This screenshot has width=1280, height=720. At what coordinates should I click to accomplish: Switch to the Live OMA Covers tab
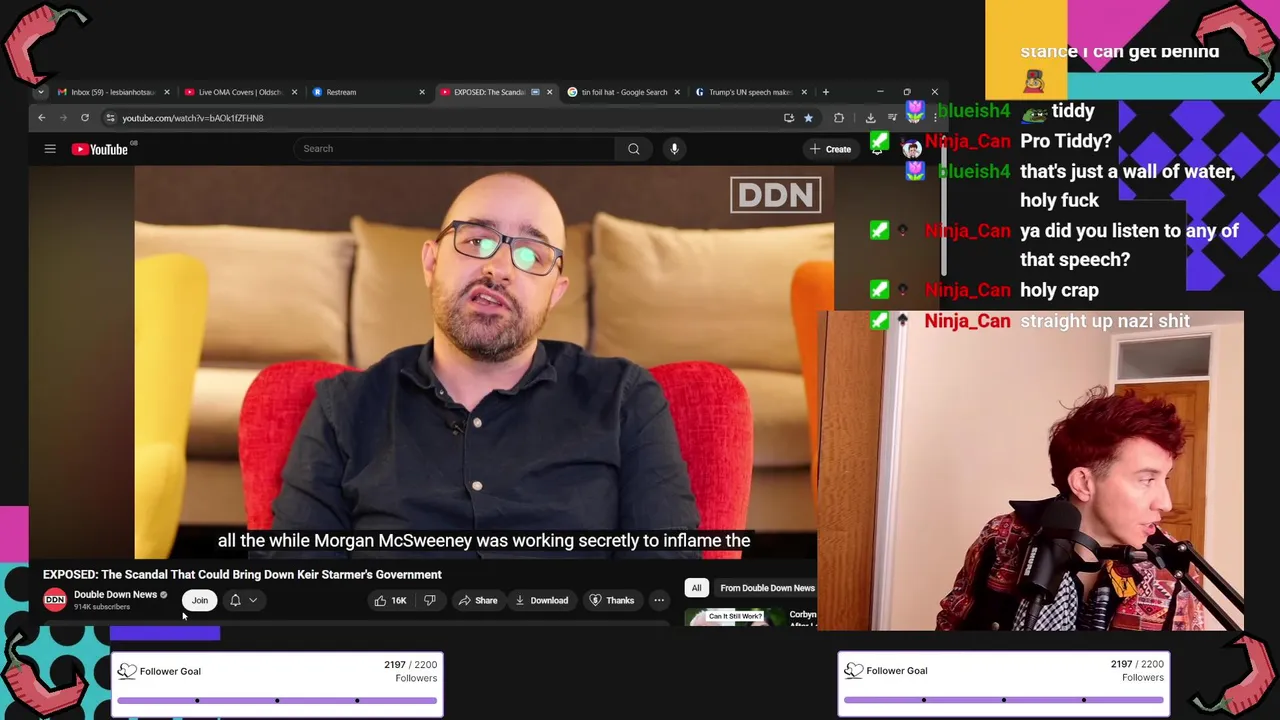[x=240, y=92]
